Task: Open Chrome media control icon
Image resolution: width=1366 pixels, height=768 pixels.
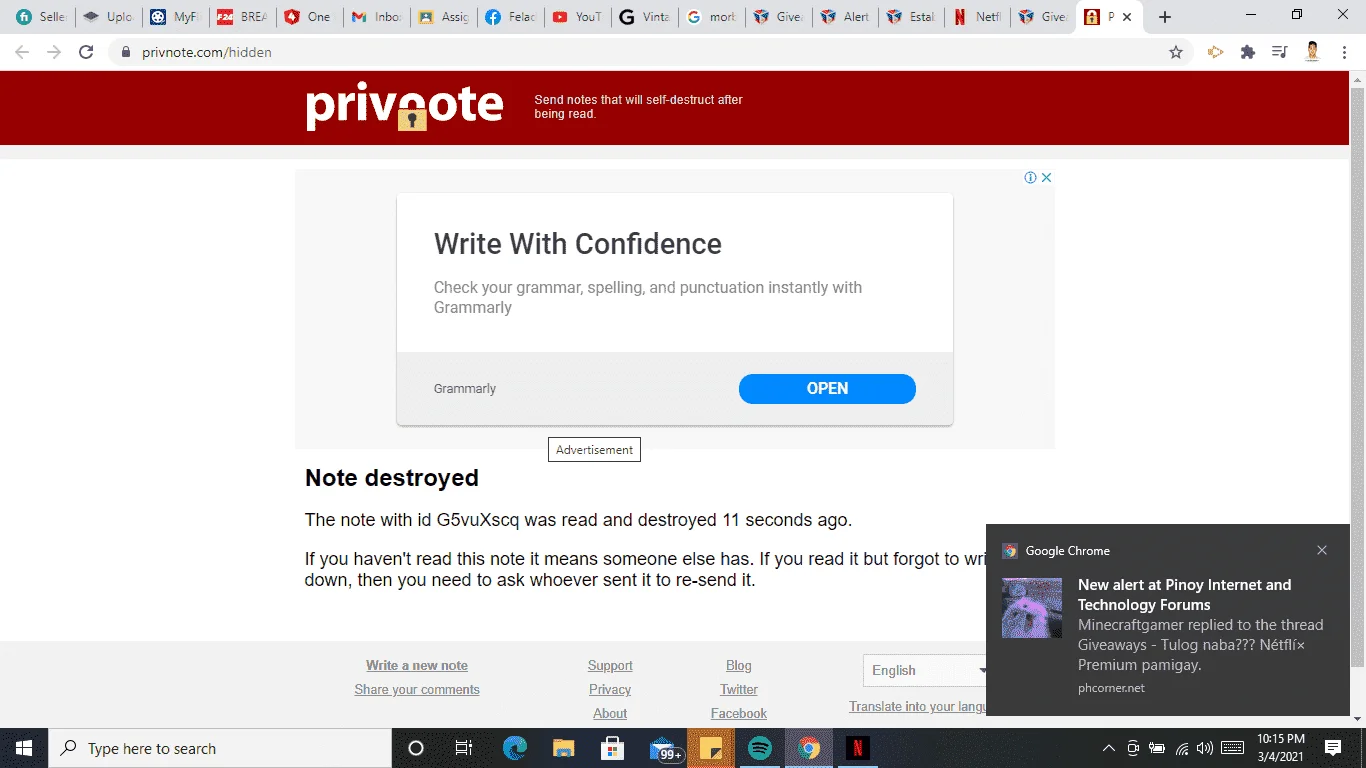Action: (1279, 52)
